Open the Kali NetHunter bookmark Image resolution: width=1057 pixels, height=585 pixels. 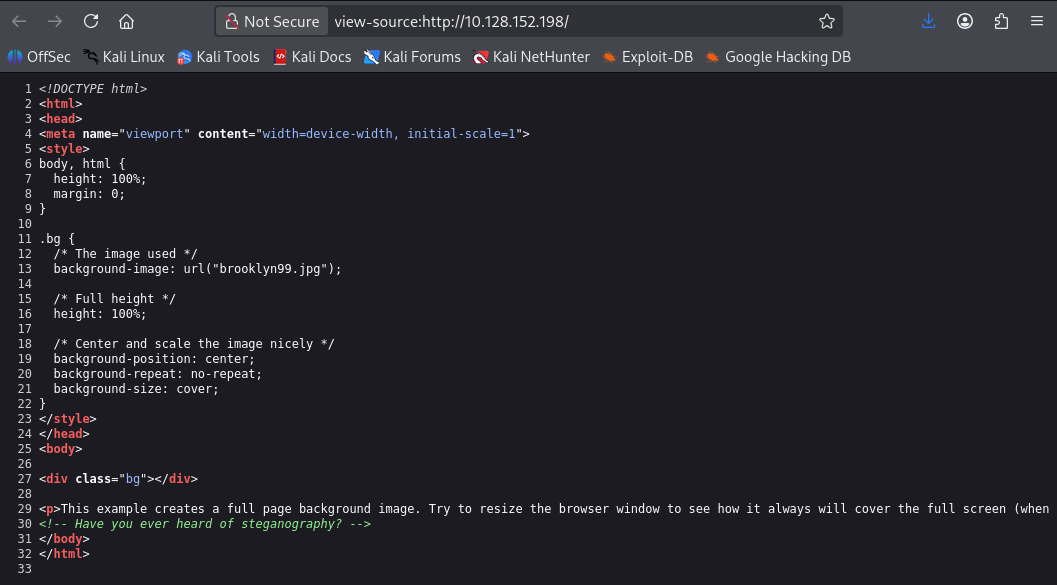tap(531, 57)
